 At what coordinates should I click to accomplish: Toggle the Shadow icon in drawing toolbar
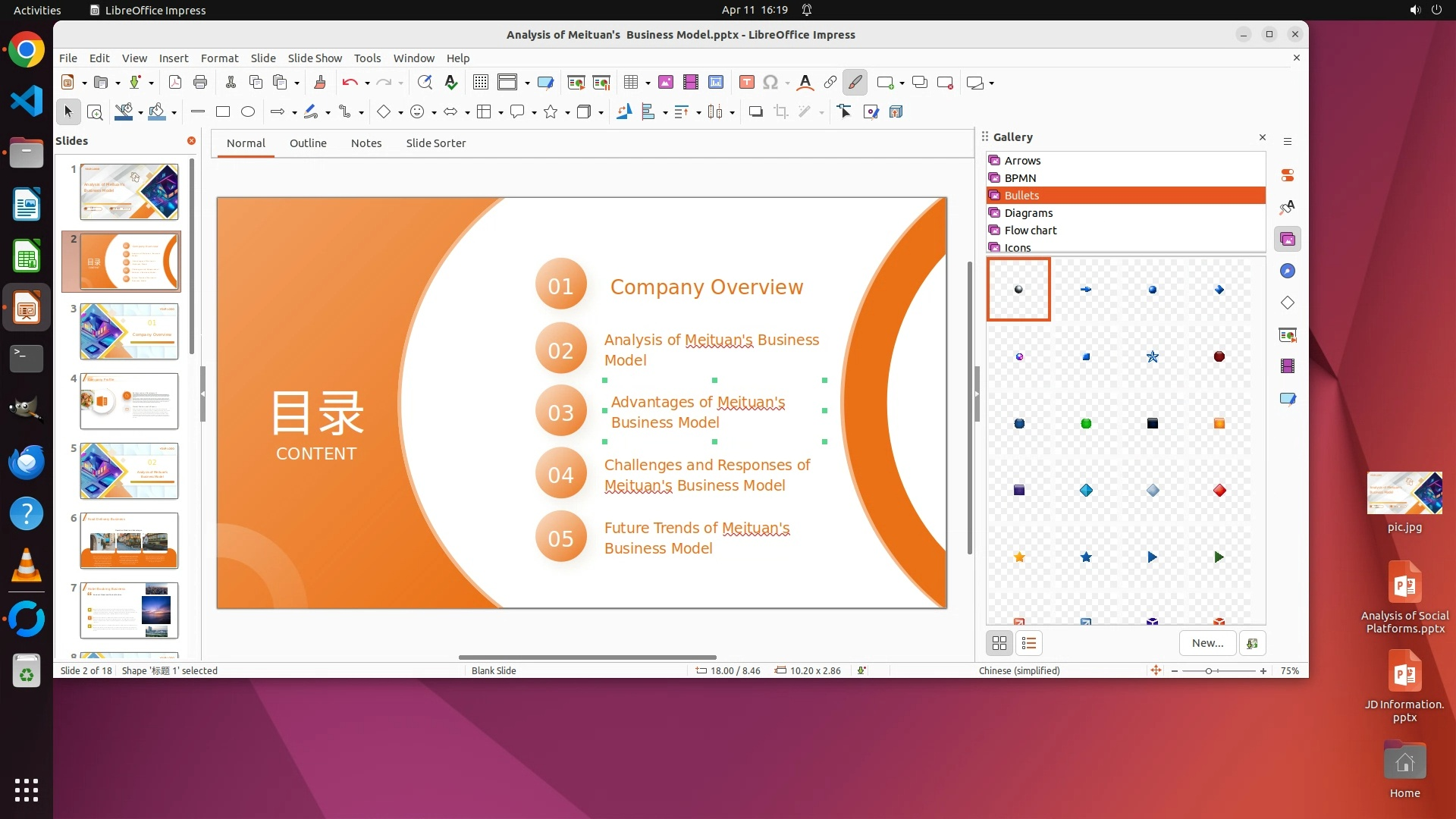click(755, 112)
